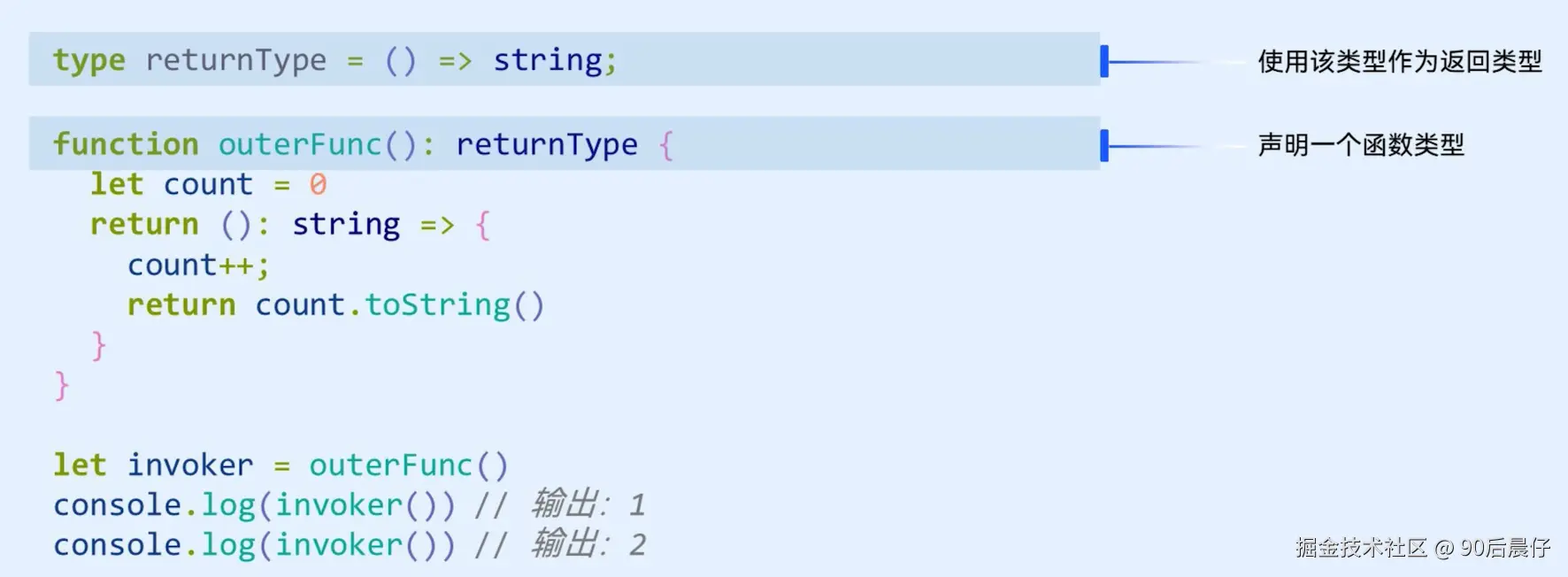Click the blue marker beside the function line
Screen dimensions: 1568x577
pos(1104,145)
